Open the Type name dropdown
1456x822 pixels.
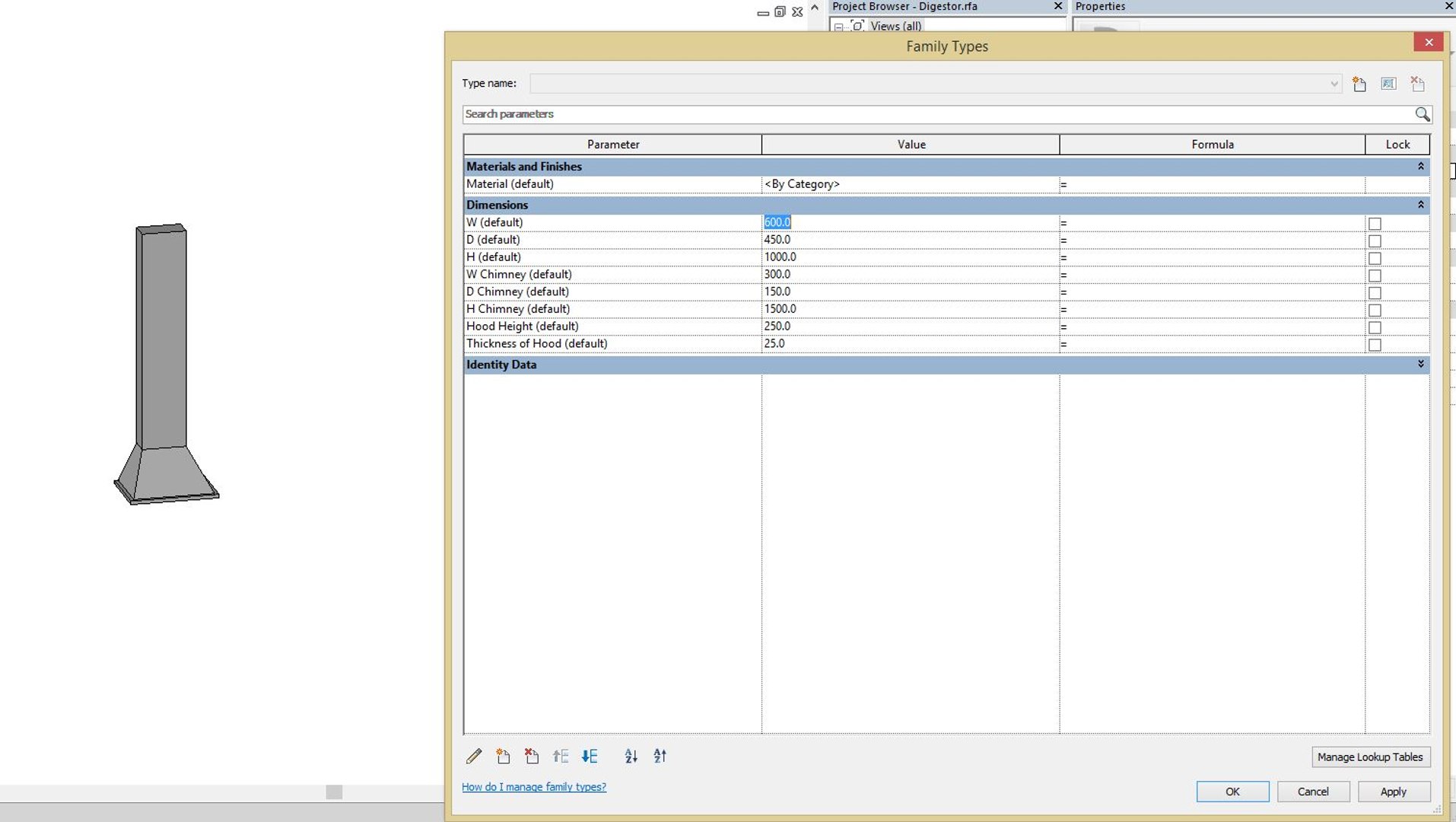click(x=1334, y=84)
